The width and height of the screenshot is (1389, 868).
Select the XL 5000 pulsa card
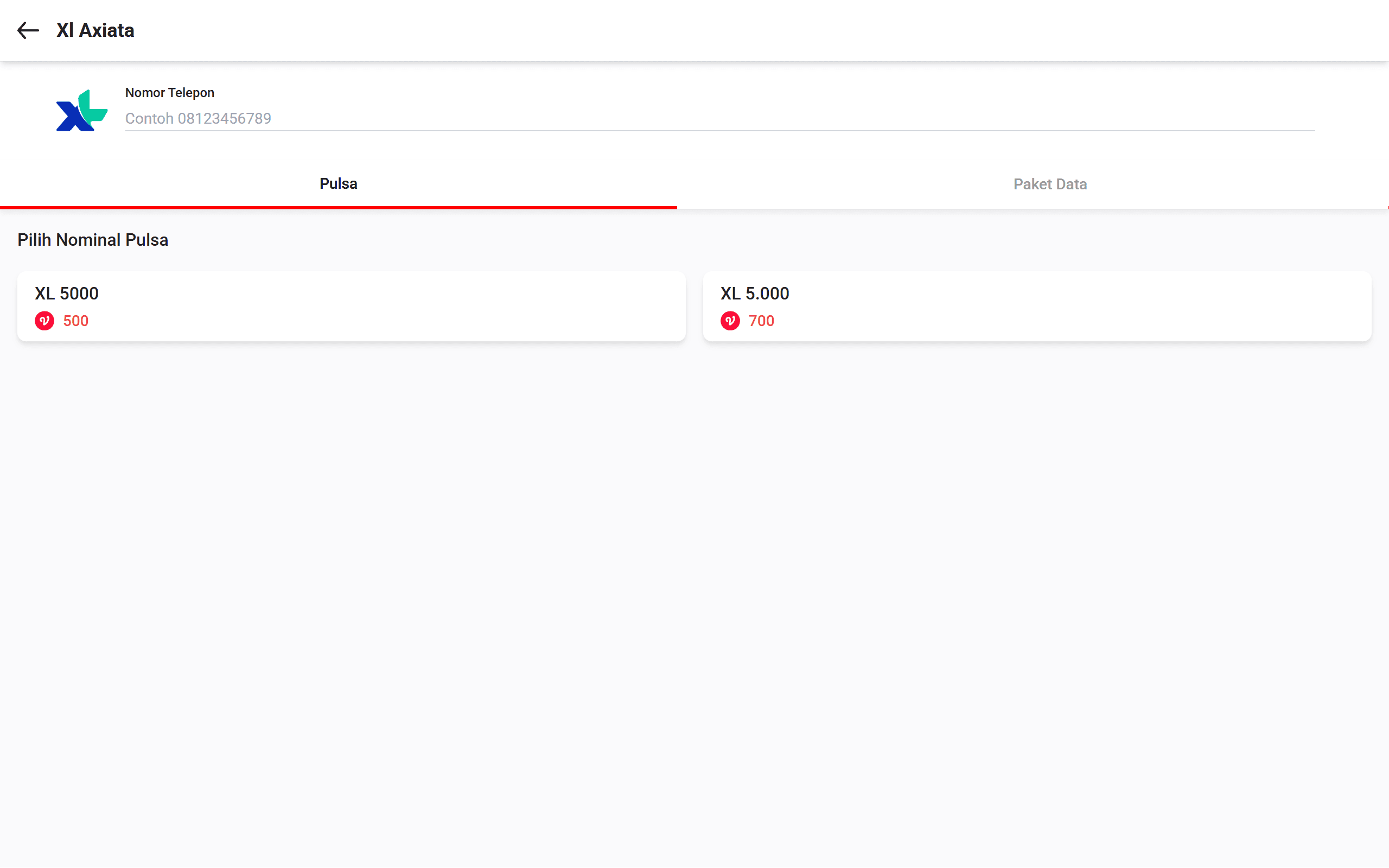point(351,307)
